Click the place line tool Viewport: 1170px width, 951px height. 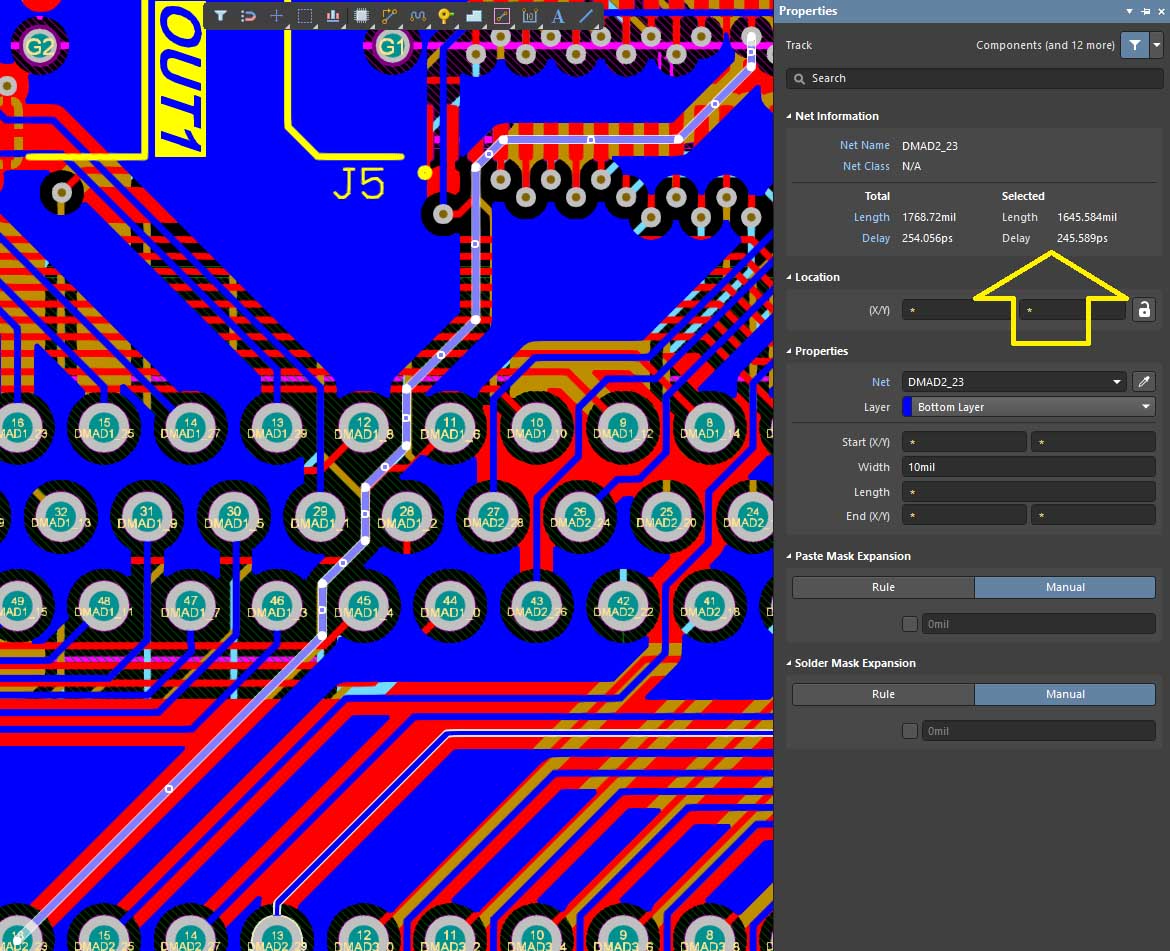(x=586, y=16)
